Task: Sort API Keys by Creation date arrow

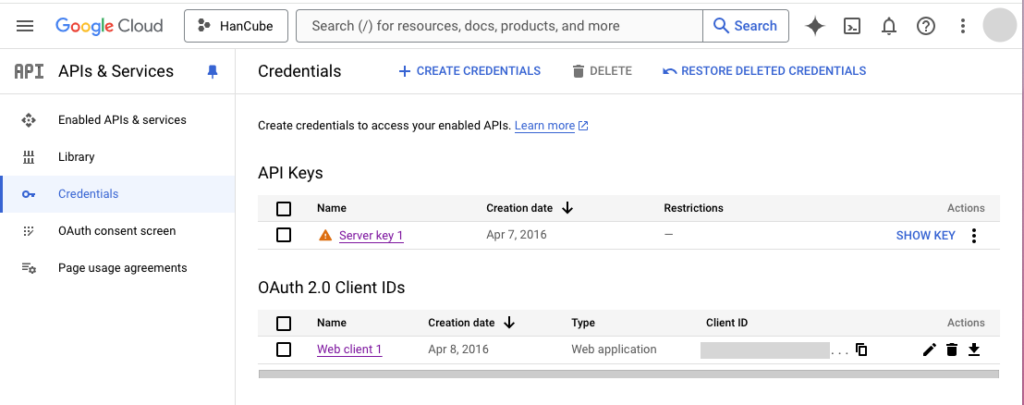Action: pyautogui.click(x=567, y=208)
